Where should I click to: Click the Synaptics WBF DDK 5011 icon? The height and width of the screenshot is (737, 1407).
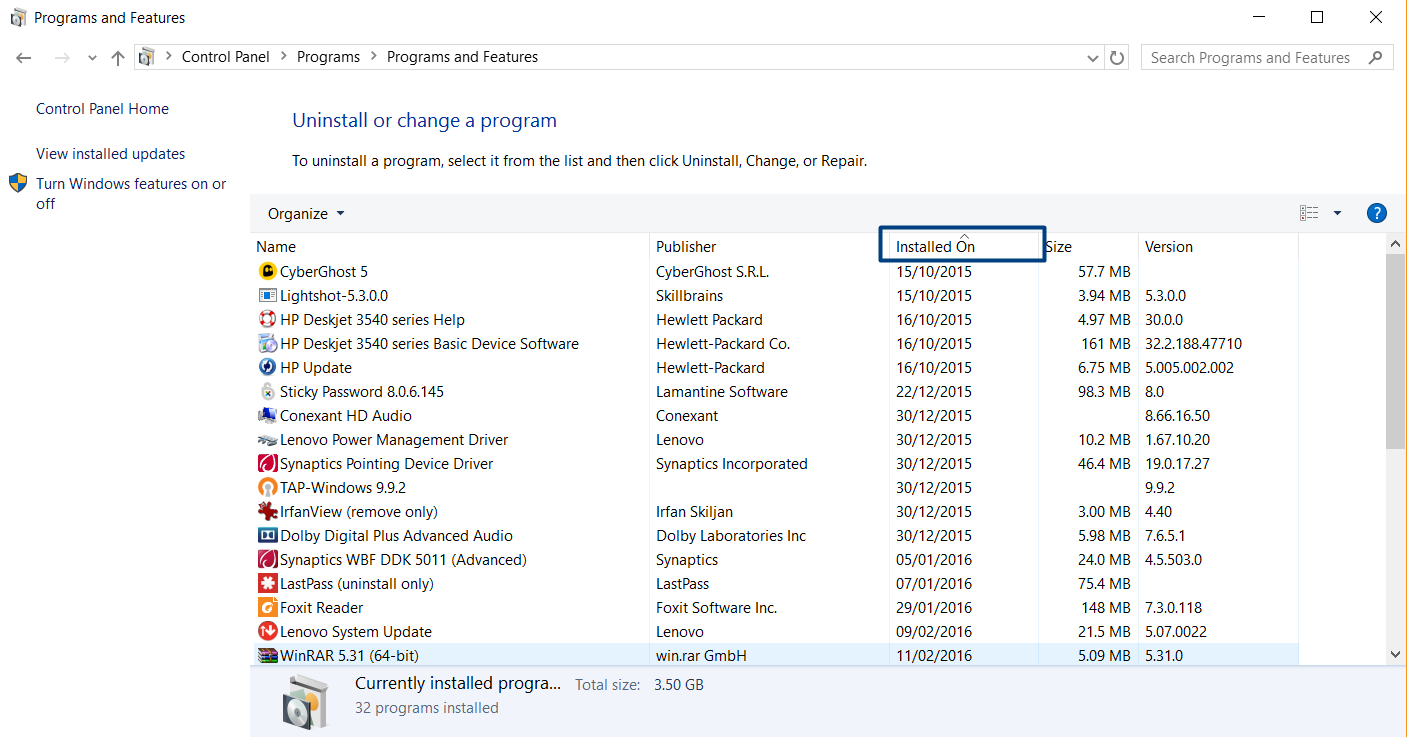click(x=267, y=559)
